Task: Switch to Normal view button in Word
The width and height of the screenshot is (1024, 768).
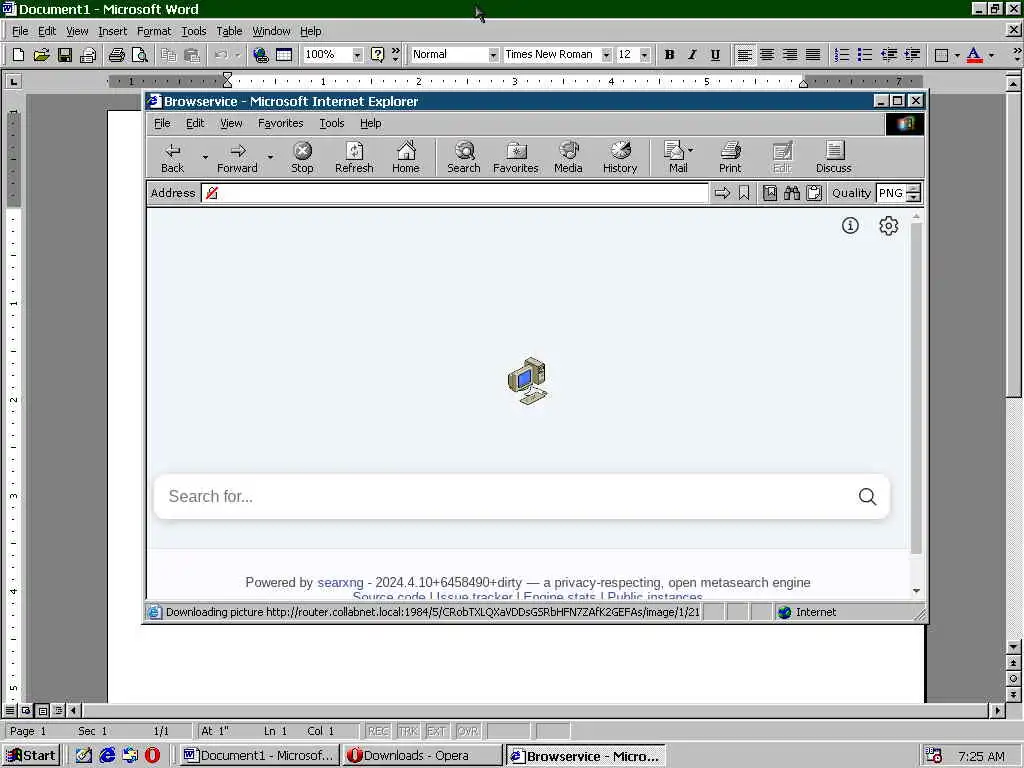Action: (10, 710)
